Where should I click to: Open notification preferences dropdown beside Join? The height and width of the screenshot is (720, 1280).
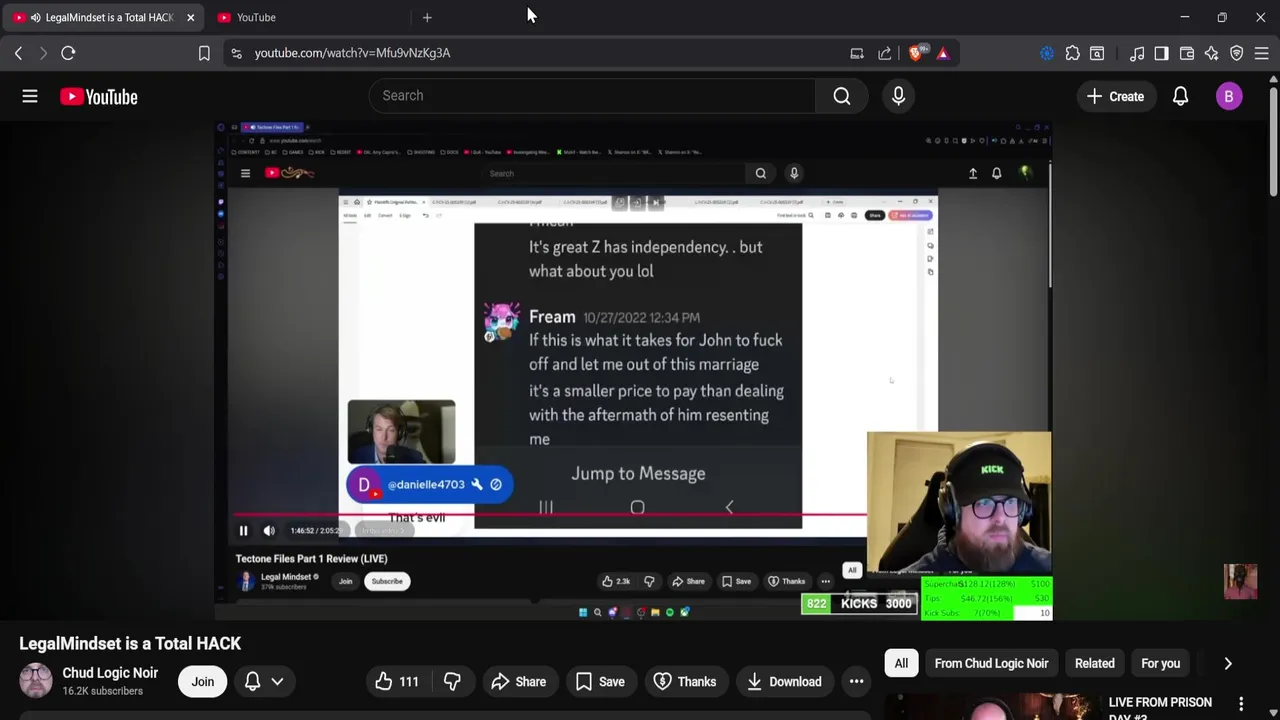coord(264,682)
